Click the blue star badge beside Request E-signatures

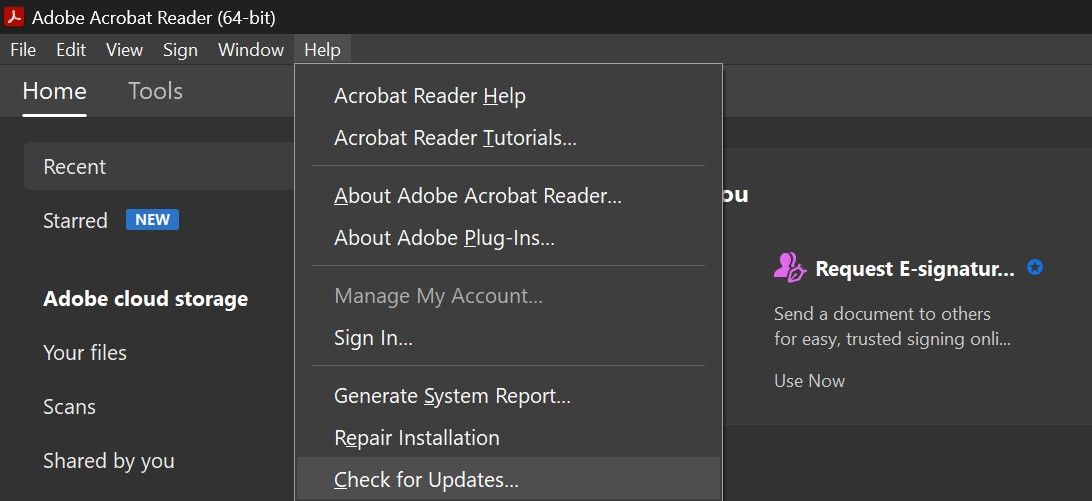click(1035, 267)
